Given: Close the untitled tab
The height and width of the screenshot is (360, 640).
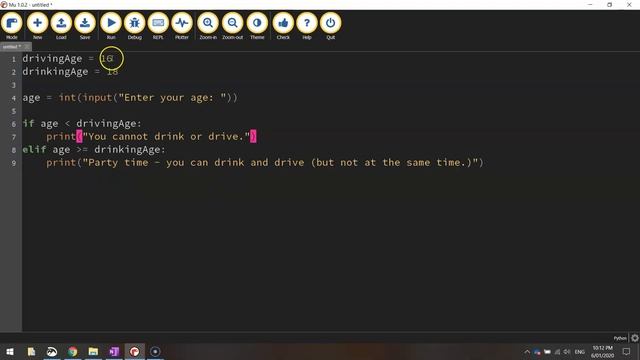Looking at the screenshot, I should [27, 47].
